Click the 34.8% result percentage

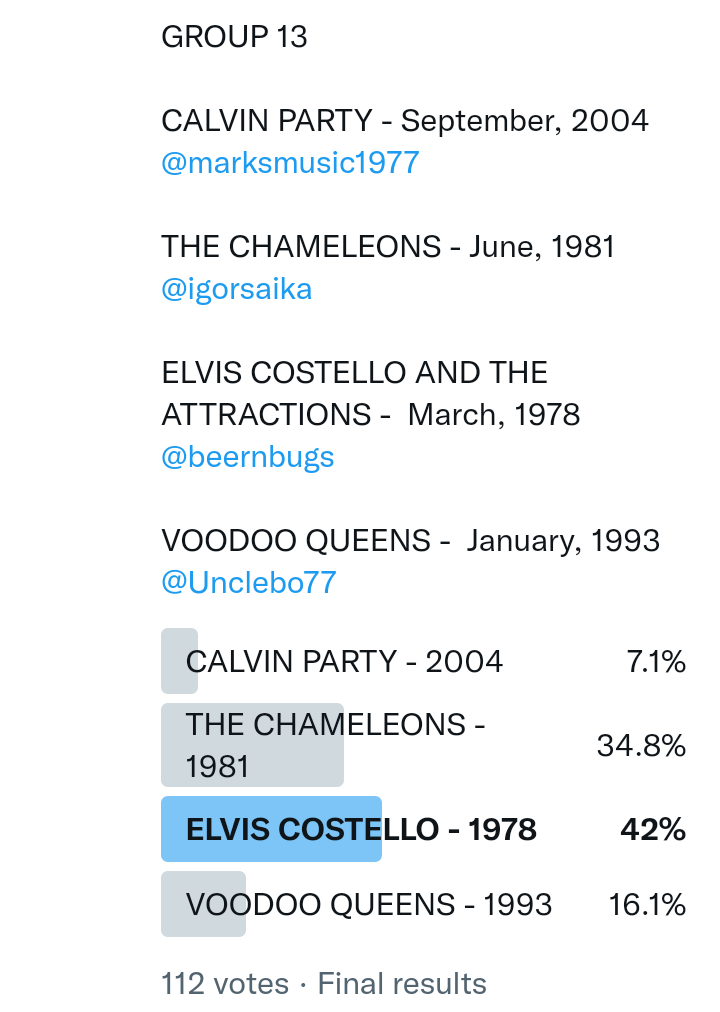click(641, 746)
